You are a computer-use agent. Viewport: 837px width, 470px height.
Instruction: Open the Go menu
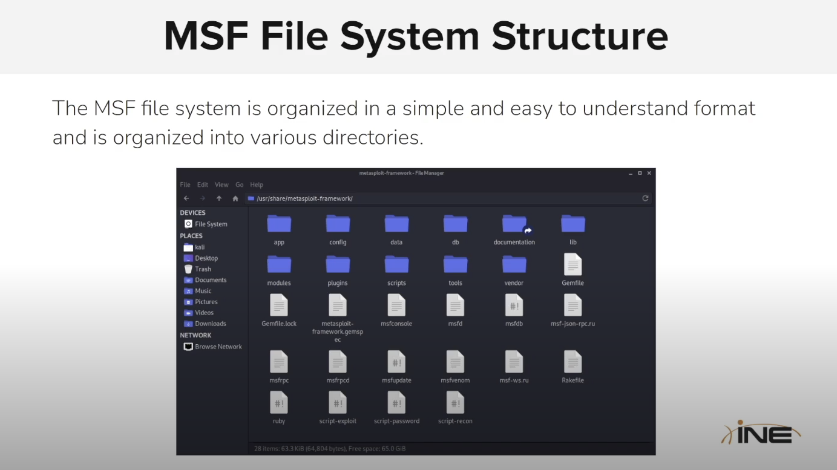(x=240, y=185)
